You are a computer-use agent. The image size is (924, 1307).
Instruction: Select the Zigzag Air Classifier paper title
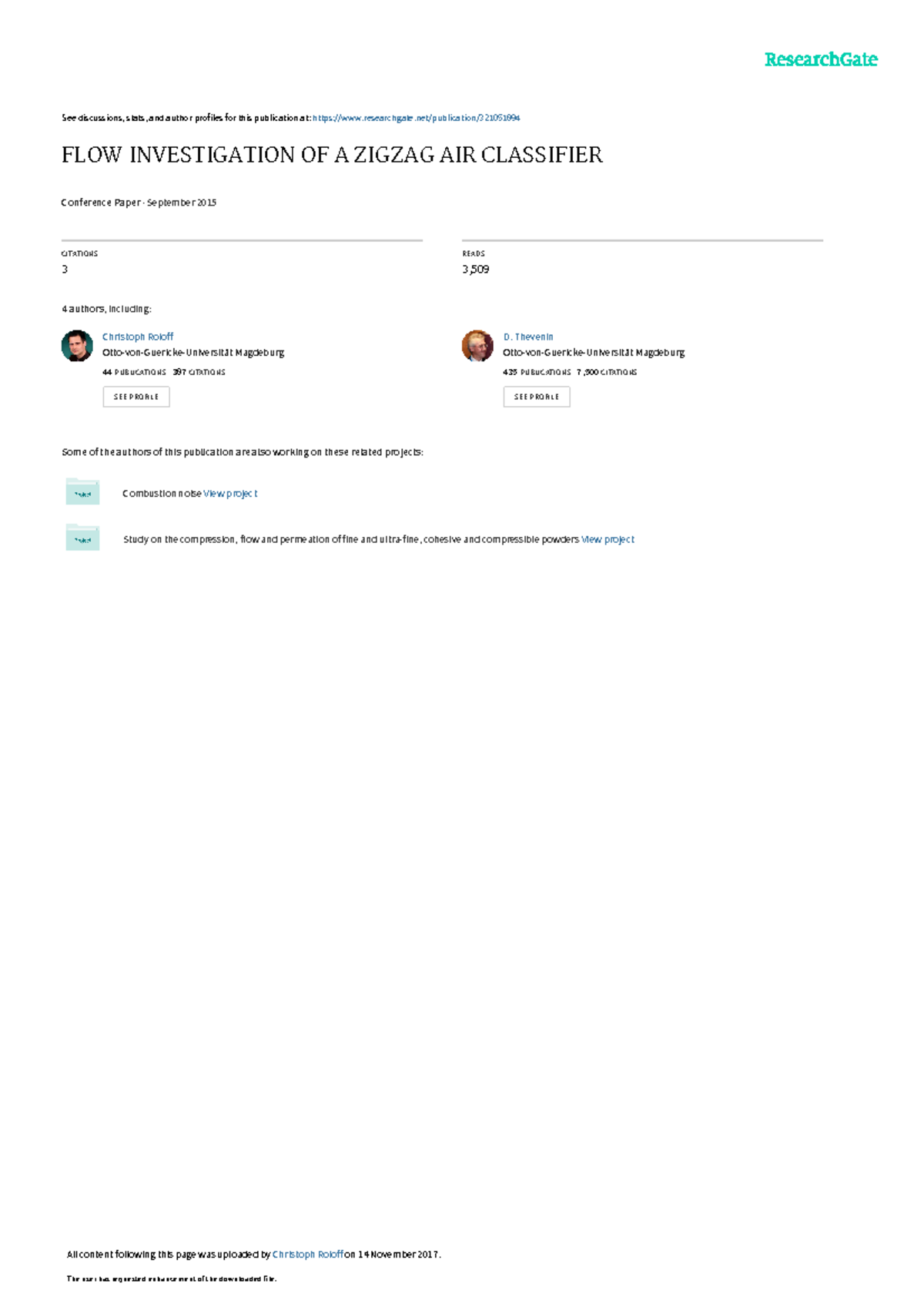click(332, 155)
